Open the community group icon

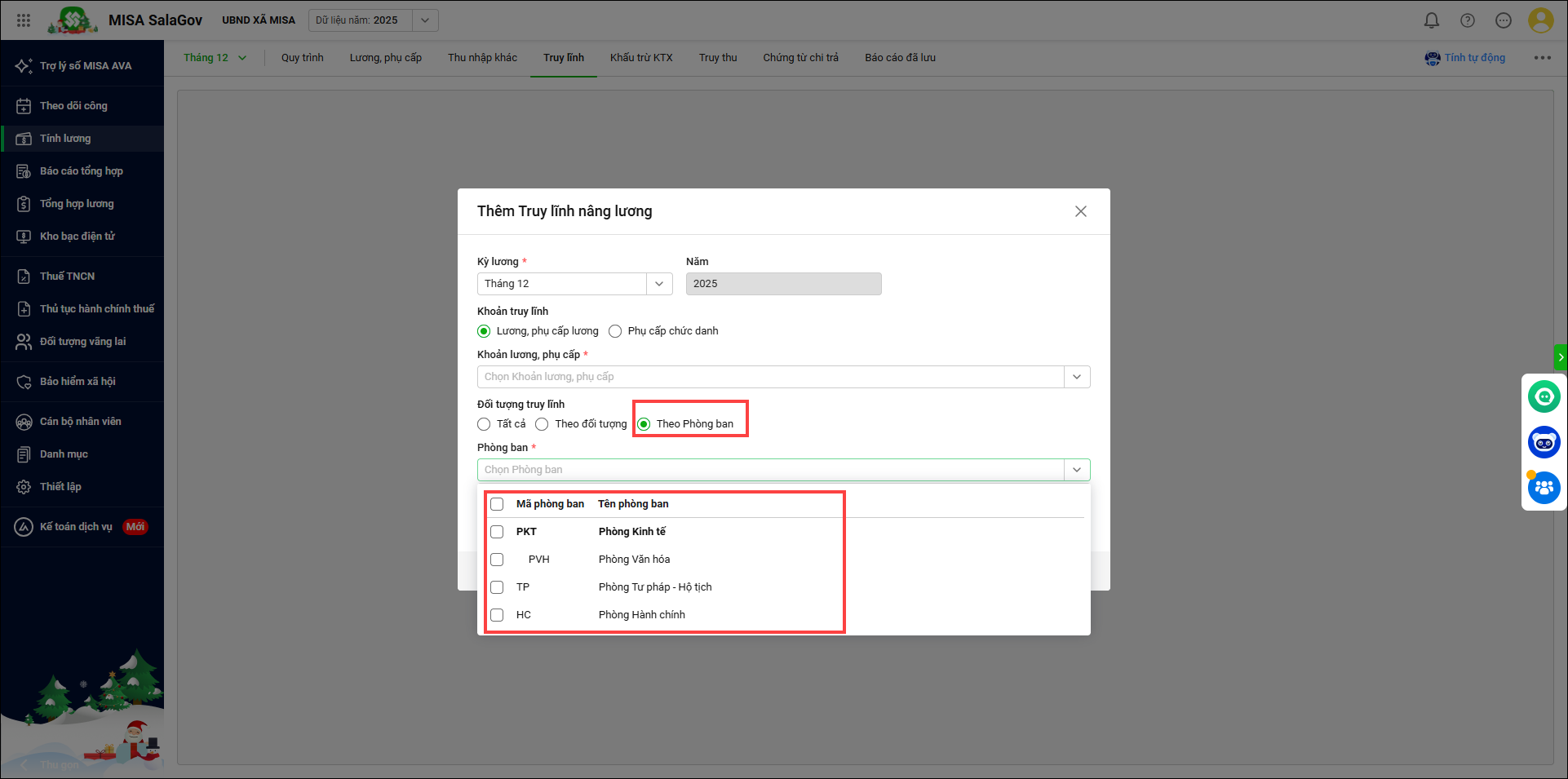coord(1544,488)
